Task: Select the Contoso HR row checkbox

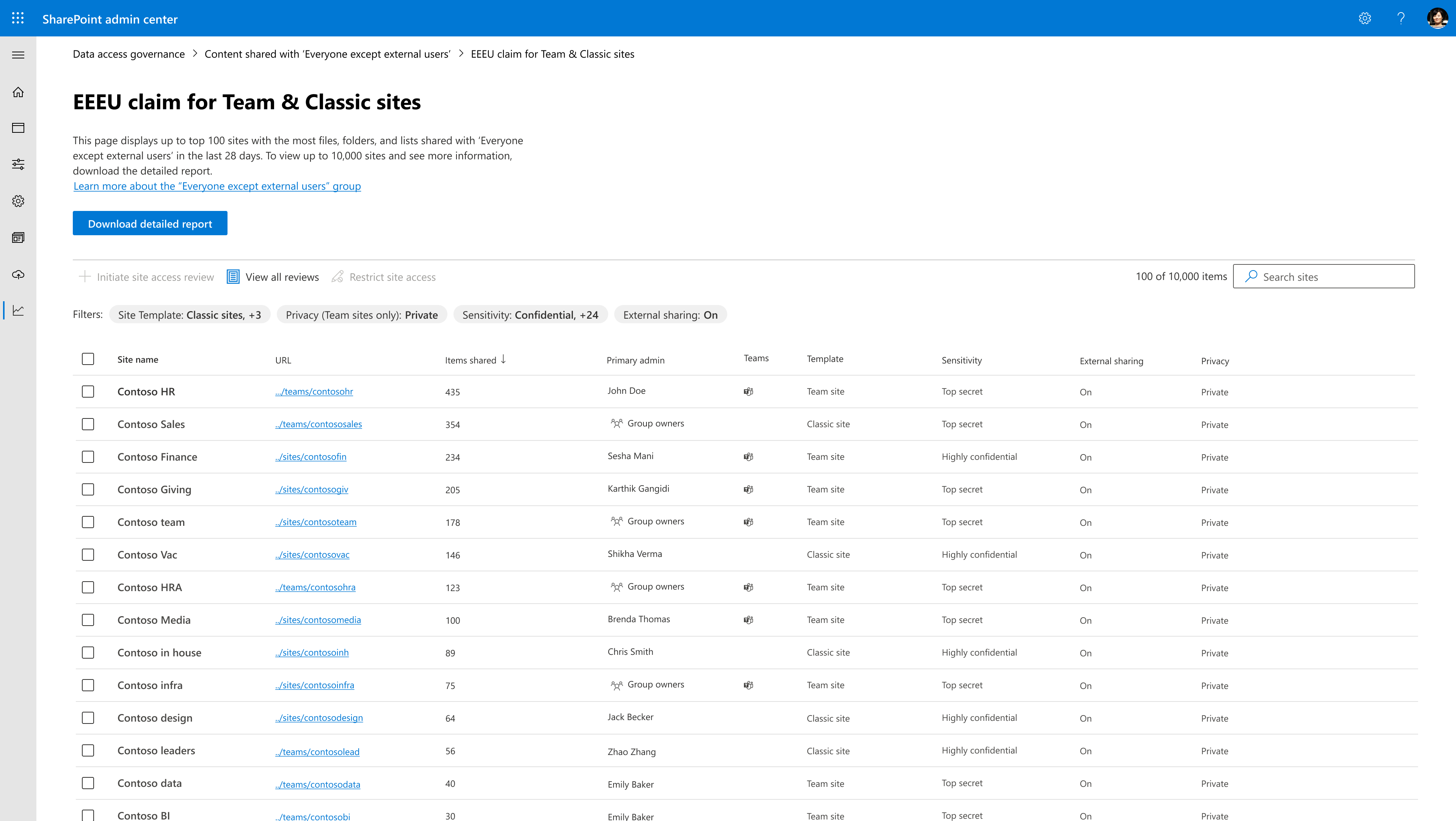Action: point(88,391)
